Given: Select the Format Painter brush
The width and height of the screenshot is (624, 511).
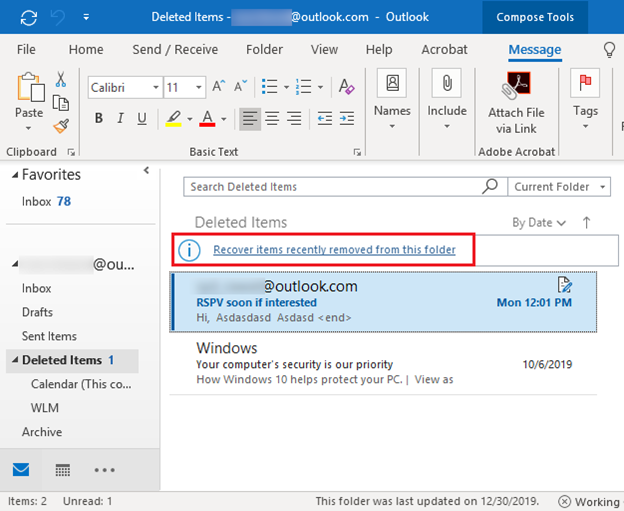Looking at the screenshot, I should [x=61, y=126].
